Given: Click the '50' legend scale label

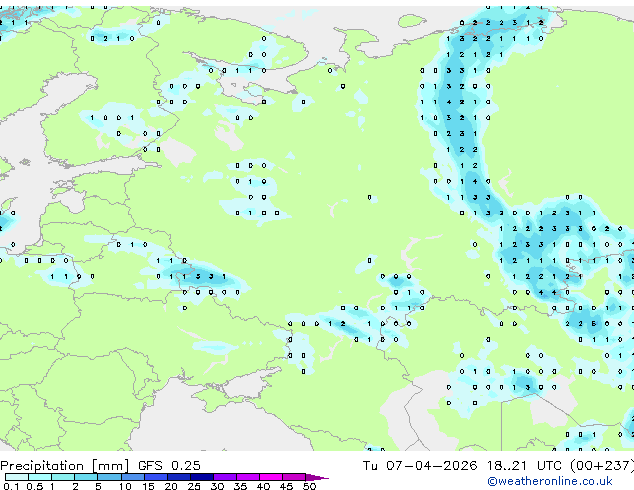Looking at the screenshot, I should [309, 486].
